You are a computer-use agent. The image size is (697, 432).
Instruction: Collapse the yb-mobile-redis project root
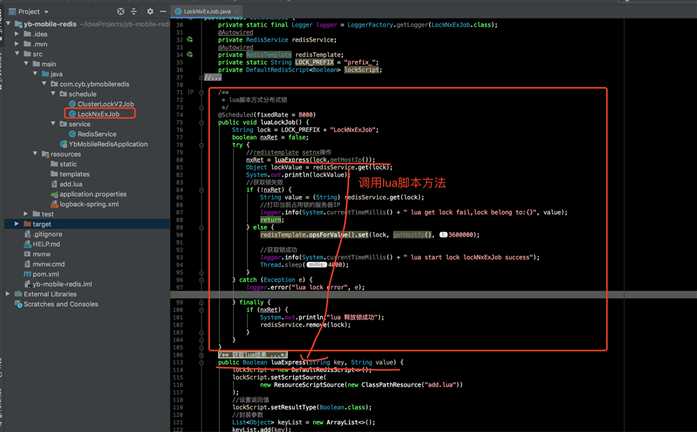point(8,24)
